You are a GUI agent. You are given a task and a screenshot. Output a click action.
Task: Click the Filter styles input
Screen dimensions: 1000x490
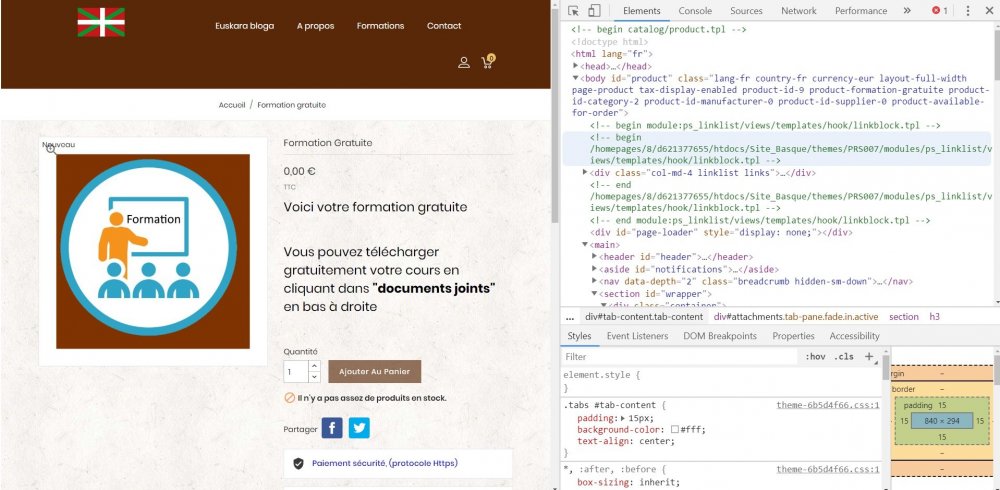point(680,357)
